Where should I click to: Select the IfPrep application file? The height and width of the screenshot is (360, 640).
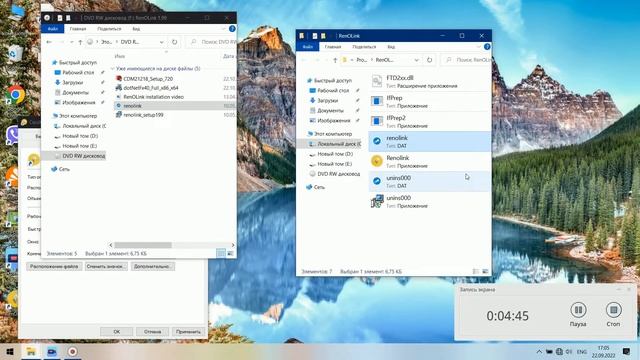429,101
